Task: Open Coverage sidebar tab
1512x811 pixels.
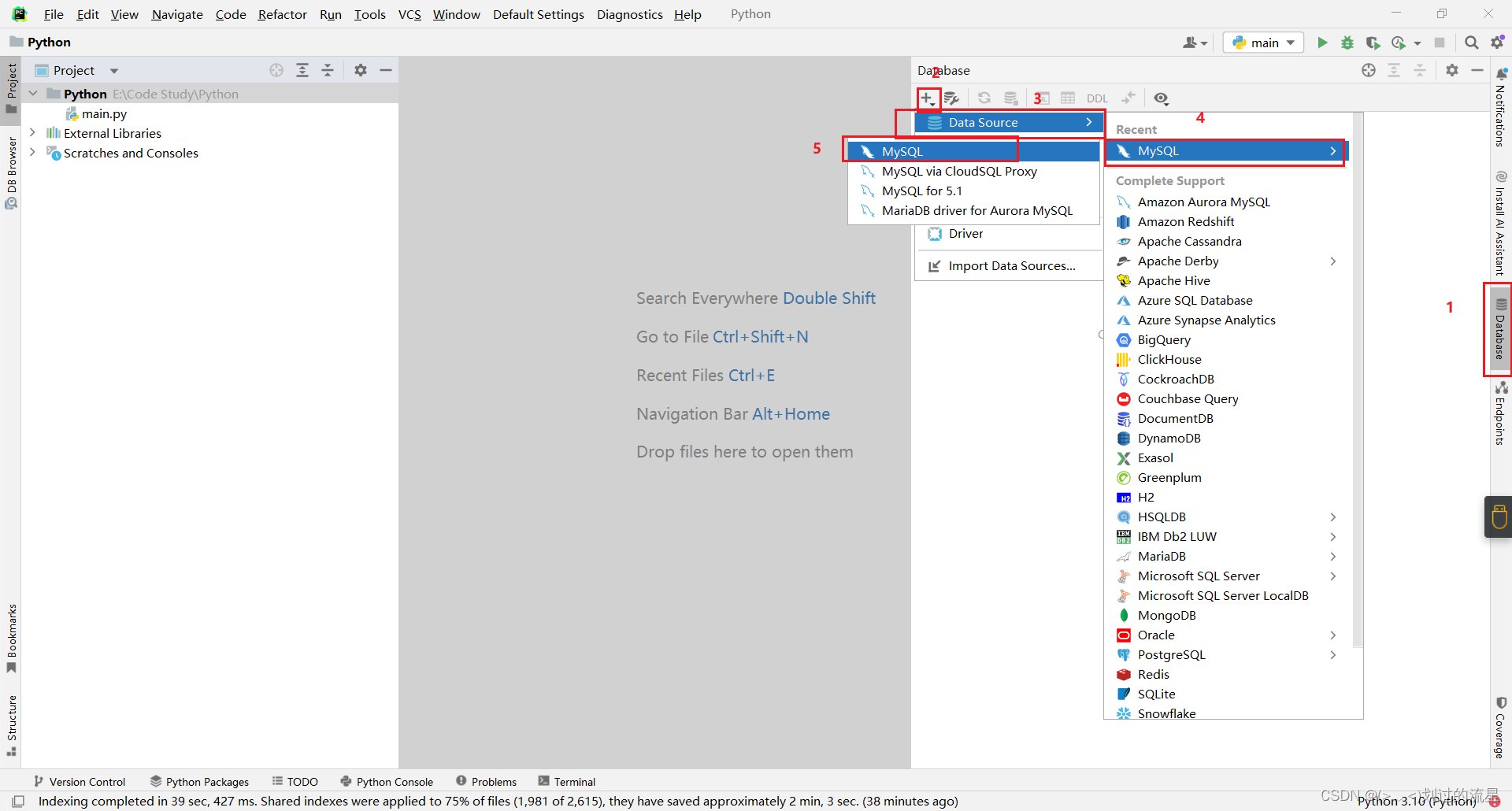Action: click(1500, 728)
